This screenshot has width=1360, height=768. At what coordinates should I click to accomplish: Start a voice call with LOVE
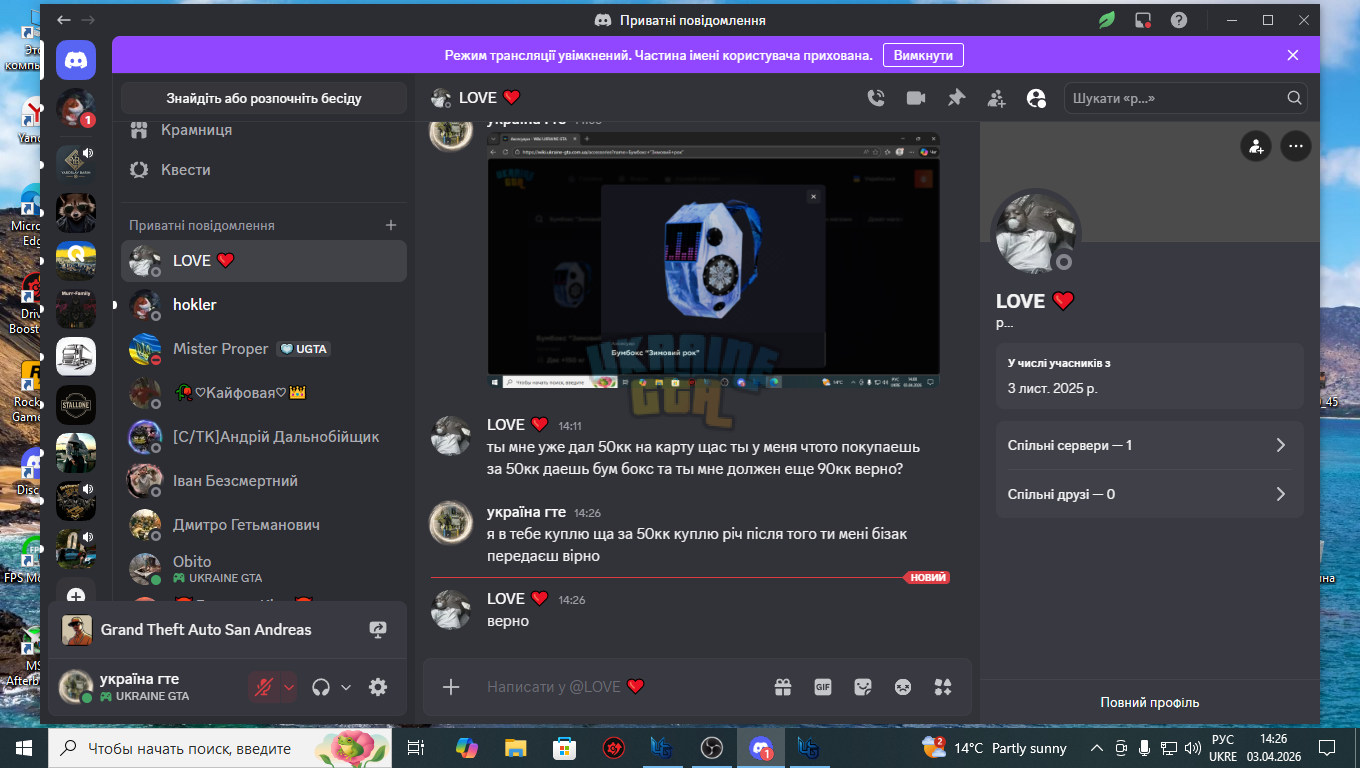click(x=876, y=98)
